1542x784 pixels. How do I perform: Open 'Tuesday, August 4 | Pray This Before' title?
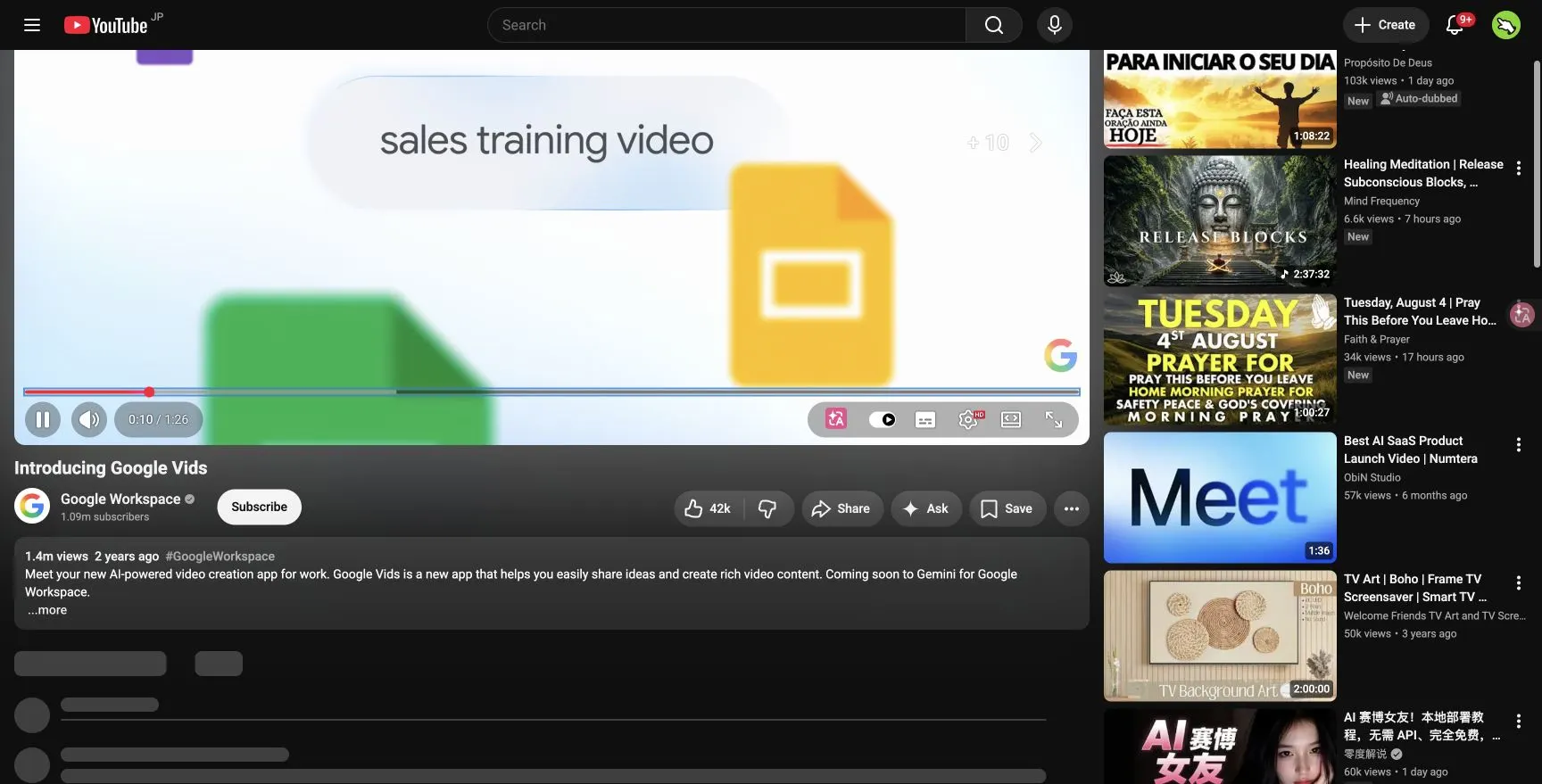pyautogui.click(x=1420, y=311)
